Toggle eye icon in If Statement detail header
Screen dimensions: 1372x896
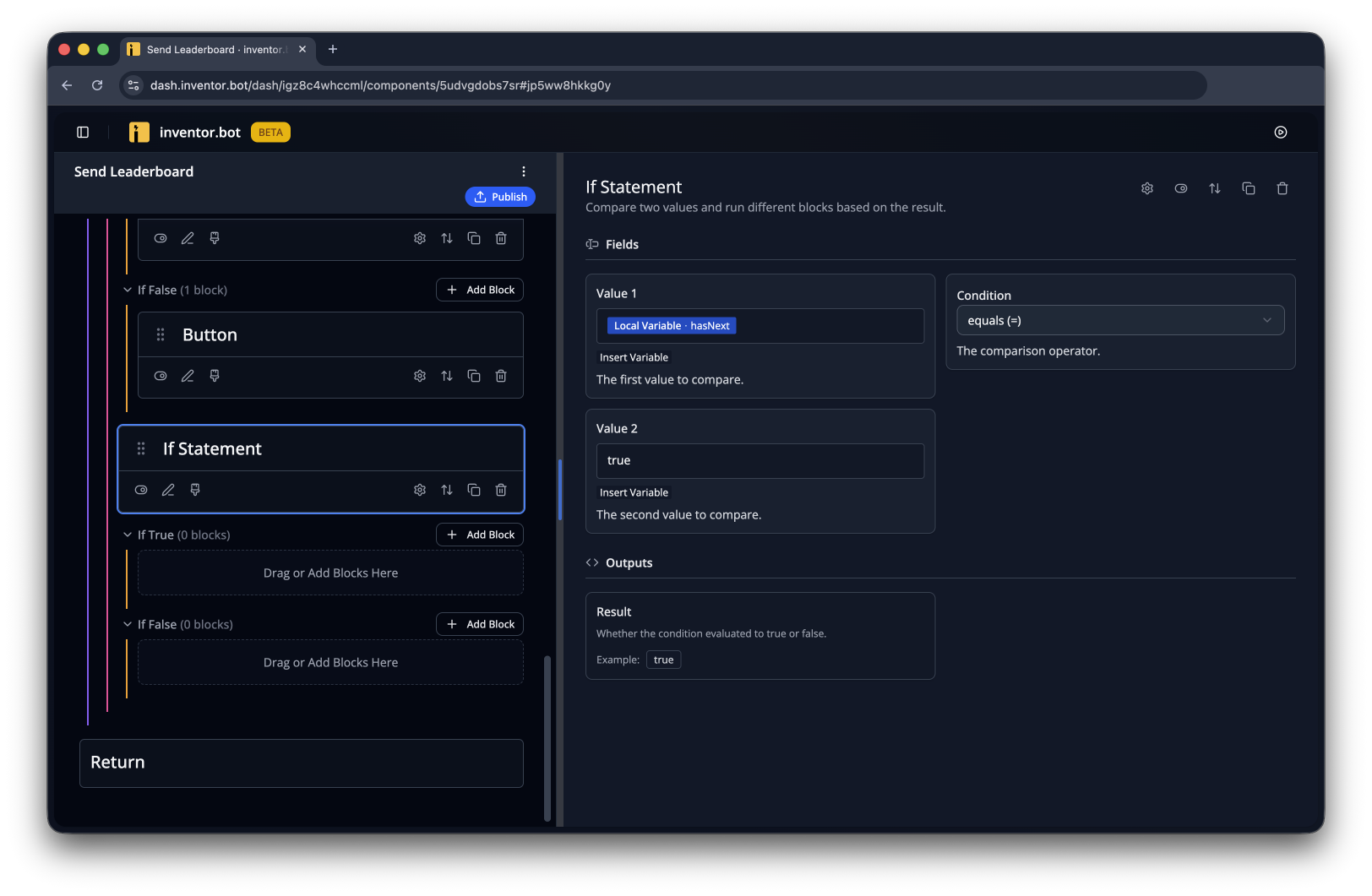[1181, 188]
